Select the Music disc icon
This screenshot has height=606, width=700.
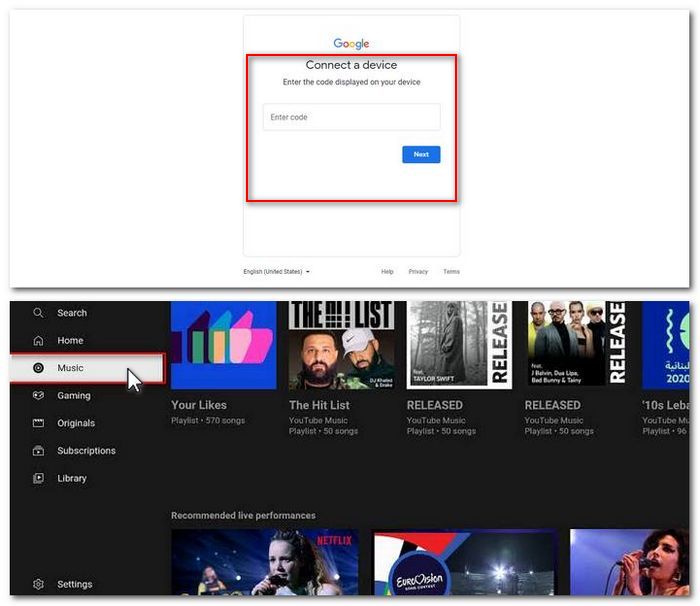point(38,368)
